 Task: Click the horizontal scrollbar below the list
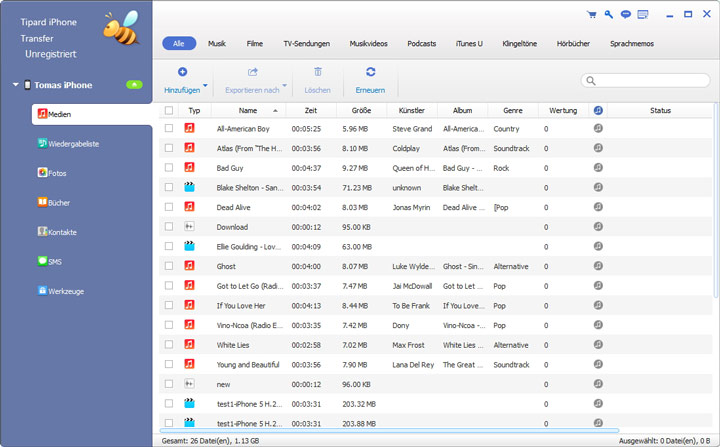pos(389,430)
